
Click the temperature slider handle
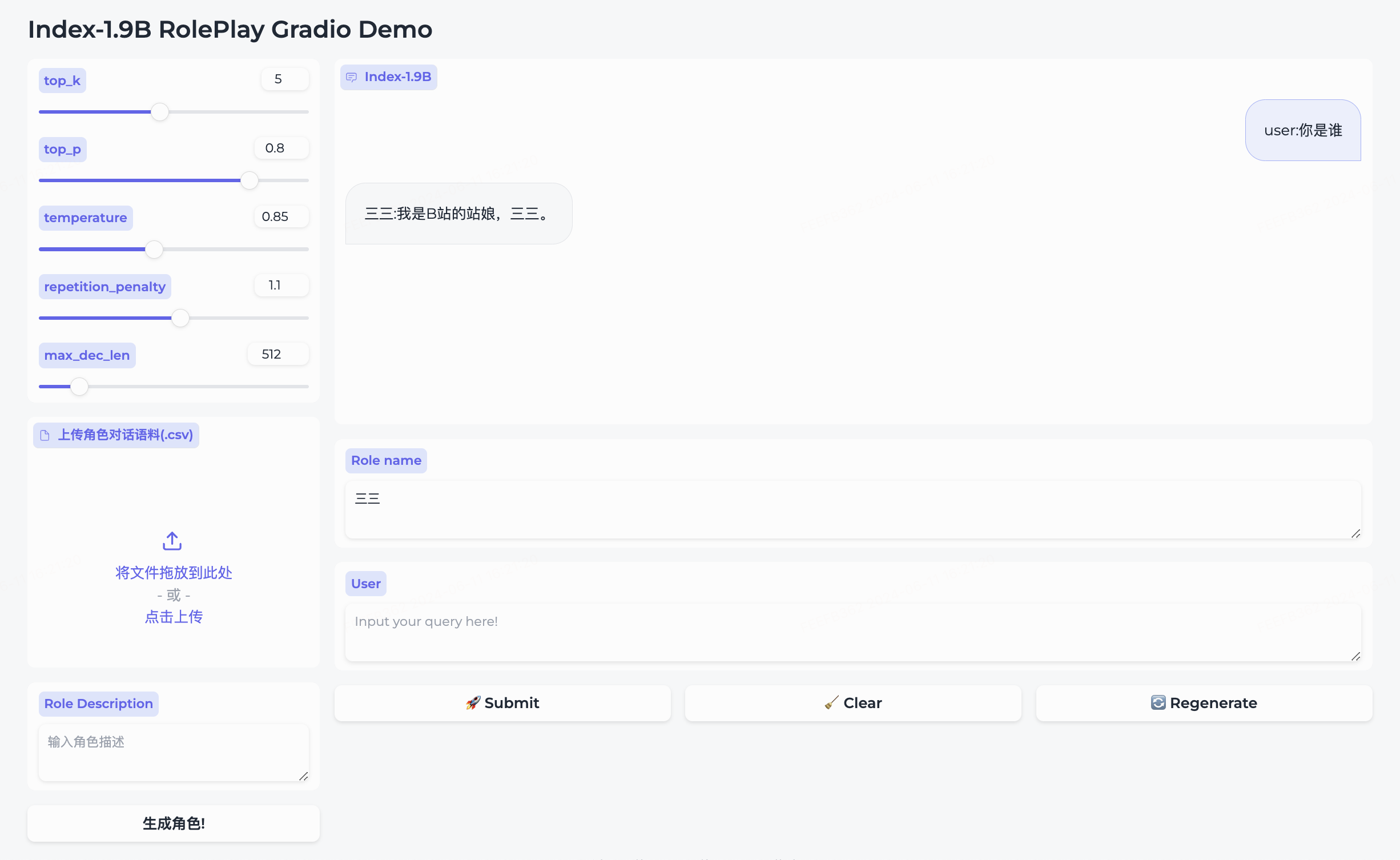pos(154,250)
